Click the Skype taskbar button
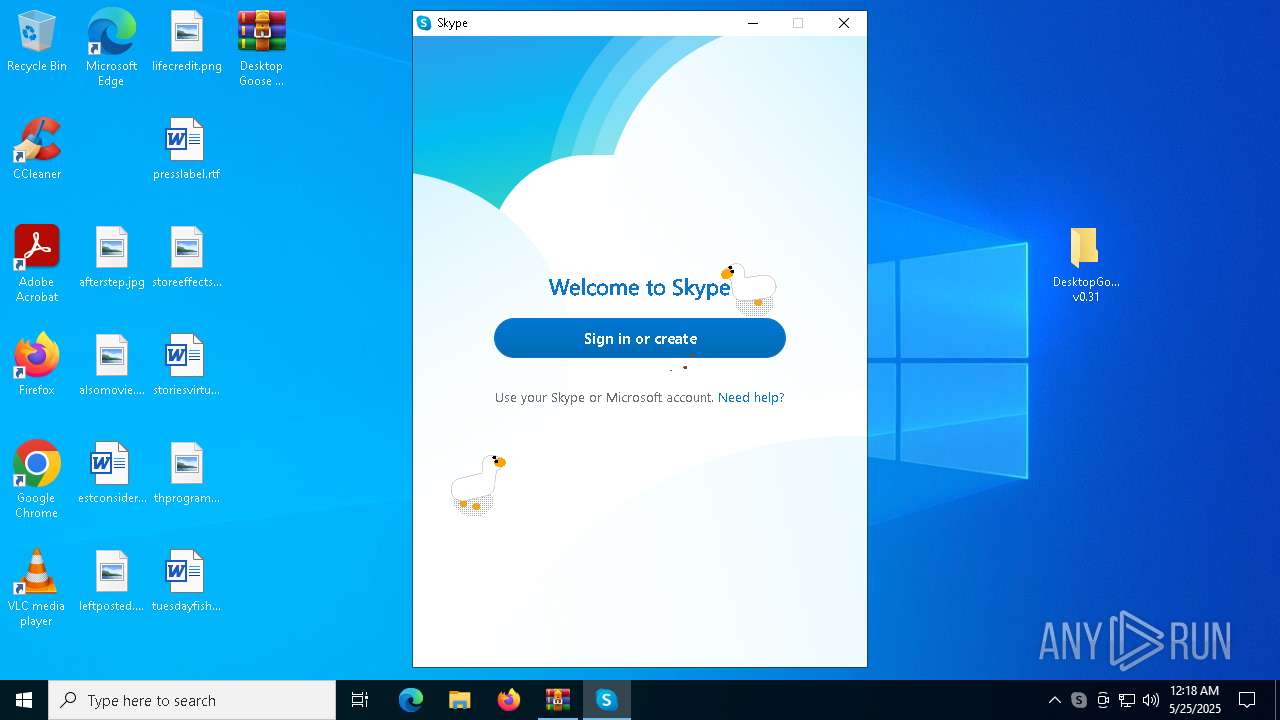Screen dimensions: 1280x720 [x=606, y=700]
